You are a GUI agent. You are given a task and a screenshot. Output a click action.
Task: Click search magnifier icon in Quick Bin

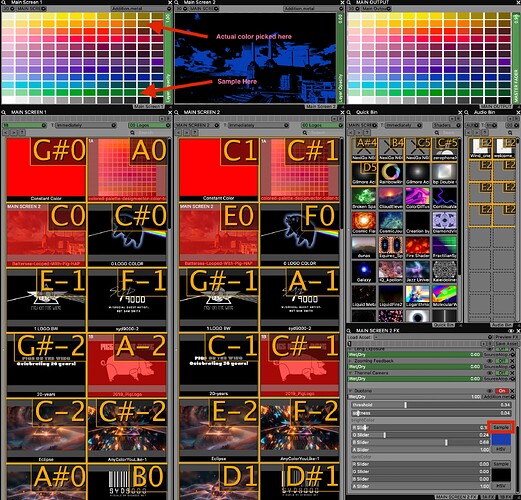(x=438, y=133)
